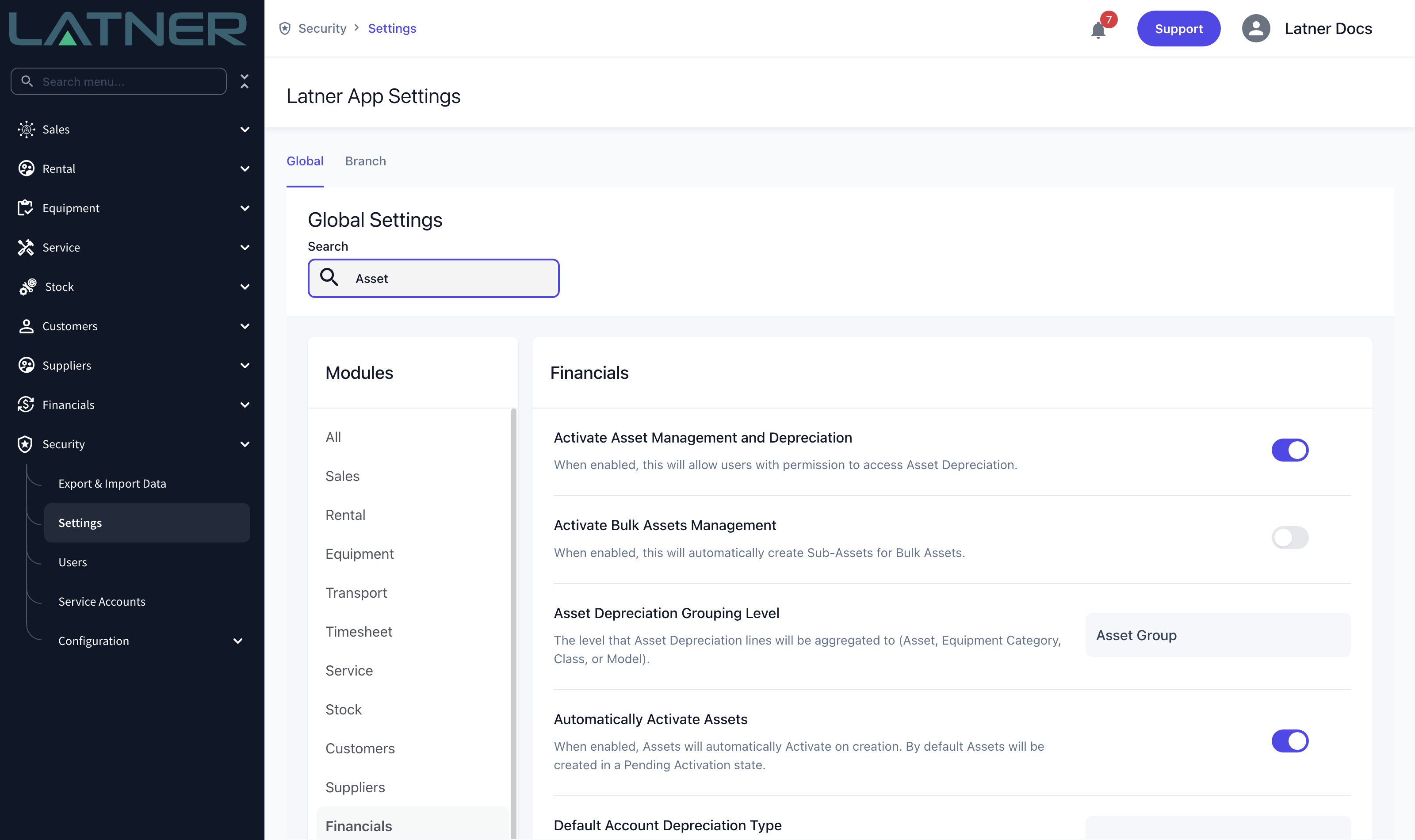Click the breadcrumb shield icon
The width and height of the screenshot is (1415, 840).
click(x=285, y=28)
